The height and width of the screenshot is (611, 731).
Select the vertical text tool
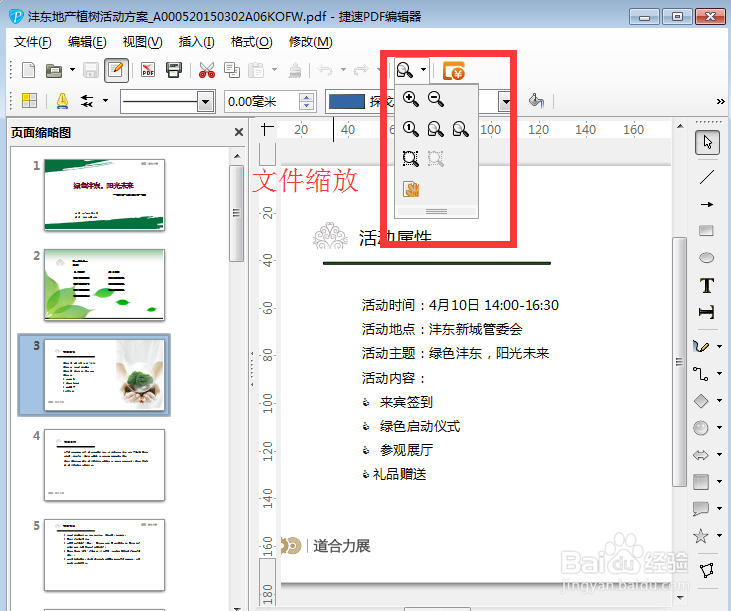tap(706, 312)
